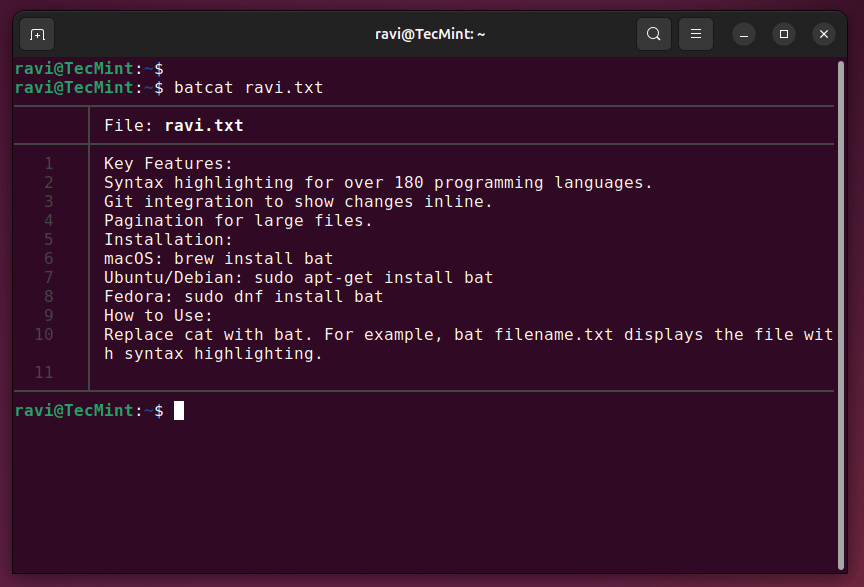
Task: Click the Ubuntu/Debian apt-get install line
Action: pos(298,278)
